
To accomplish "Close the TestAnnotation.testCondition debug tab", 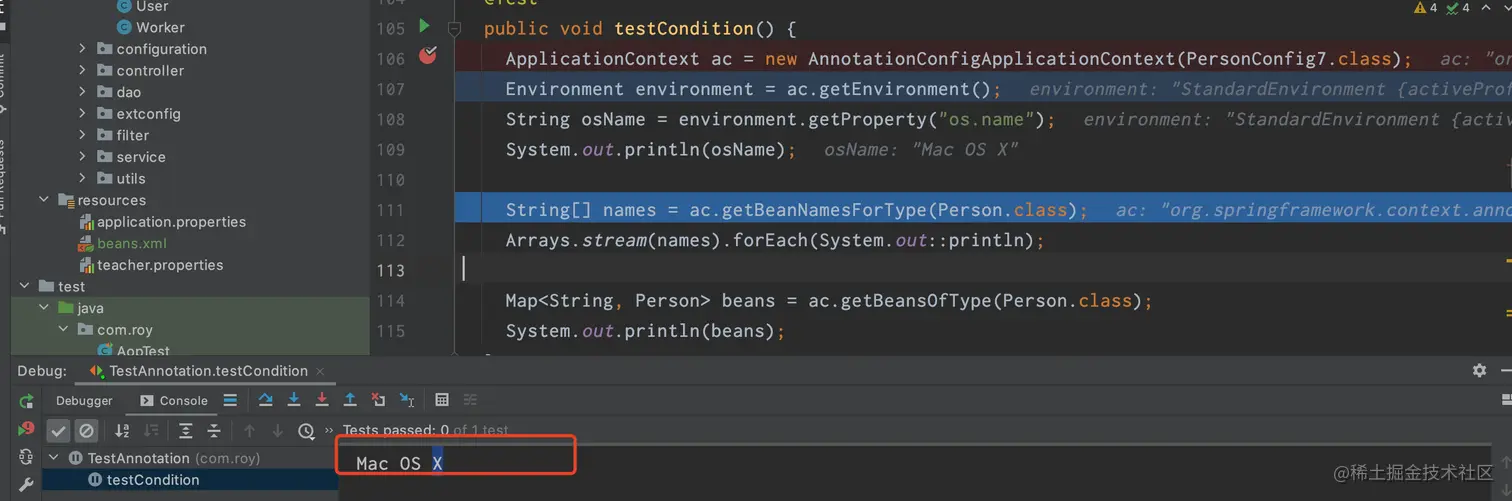I will 321,371.
